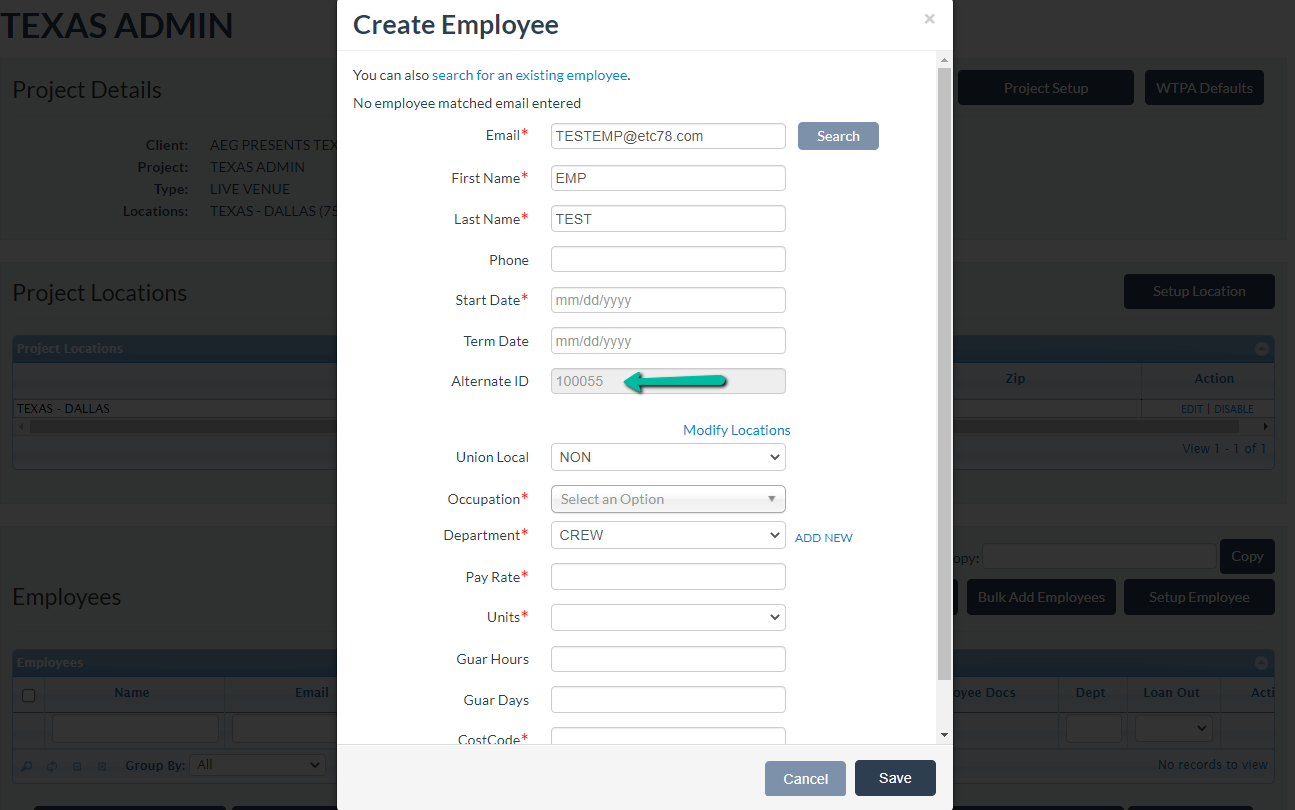
Task: Click the Save button
Action: (895, 778)
